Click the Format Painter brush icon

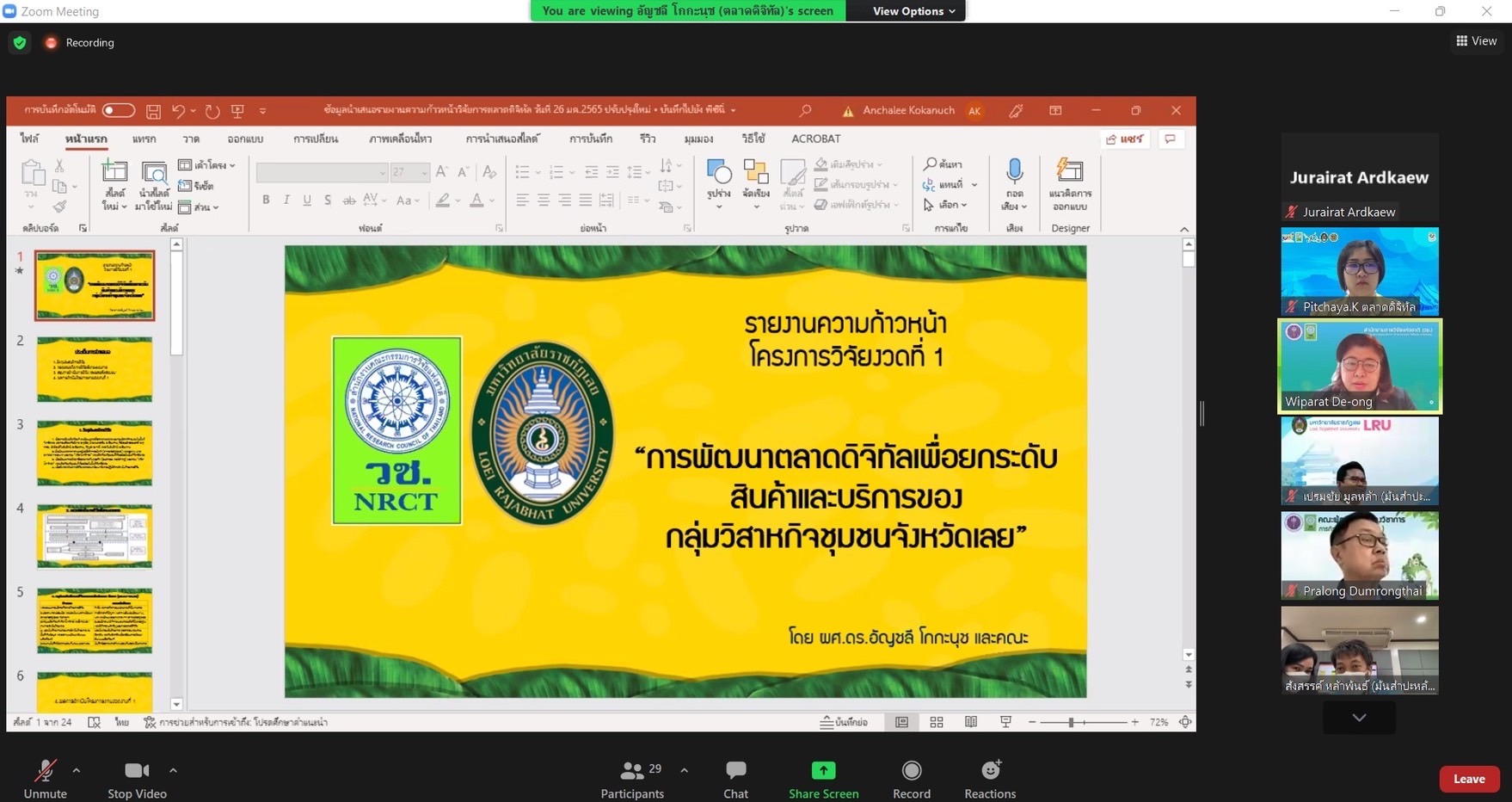click(x=59, y=207)
